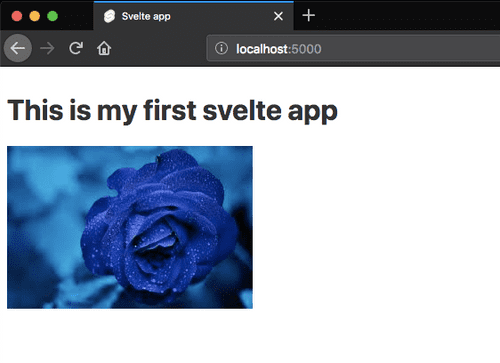
Task: Click the forward navigation arrow
Action: pos(47,49)
